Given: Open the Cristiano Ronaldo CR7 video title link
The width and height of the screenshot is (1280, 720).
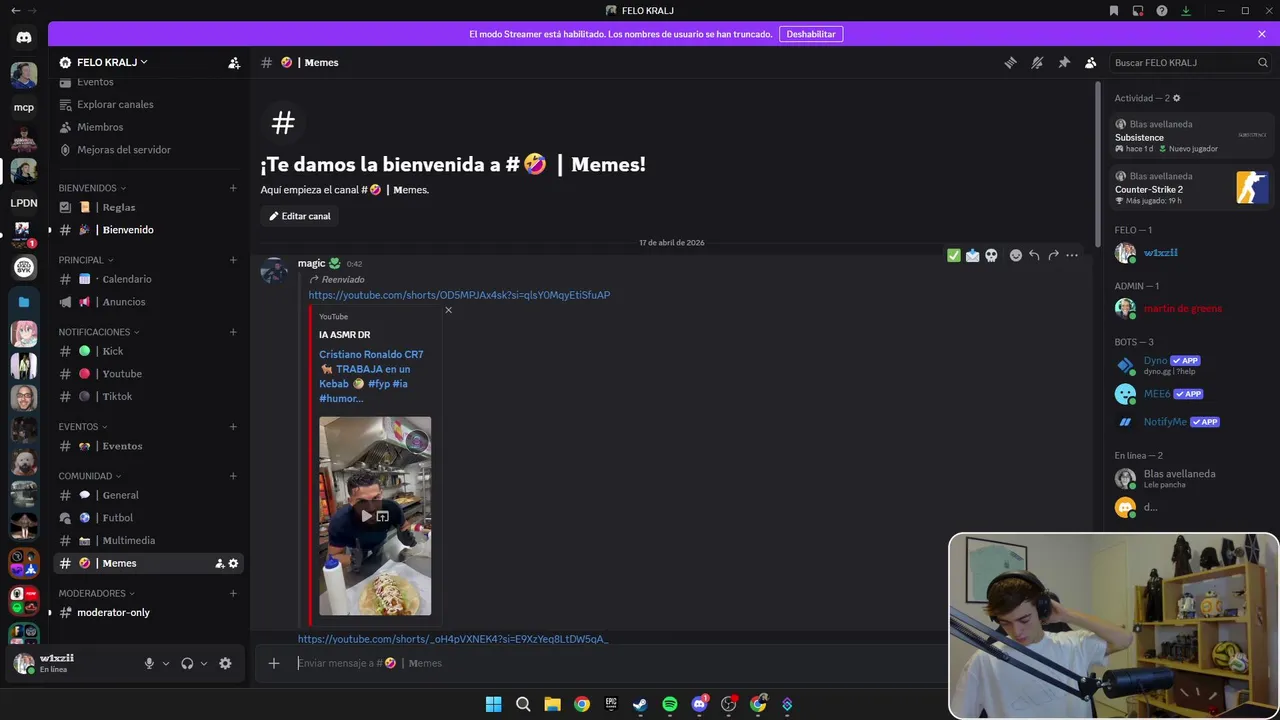Looking at the screenshot, I should [x=371, y=376].
